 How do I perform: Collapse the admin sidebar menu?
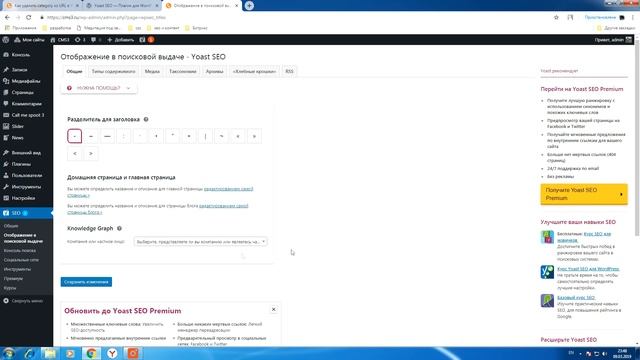click(23, 301)
